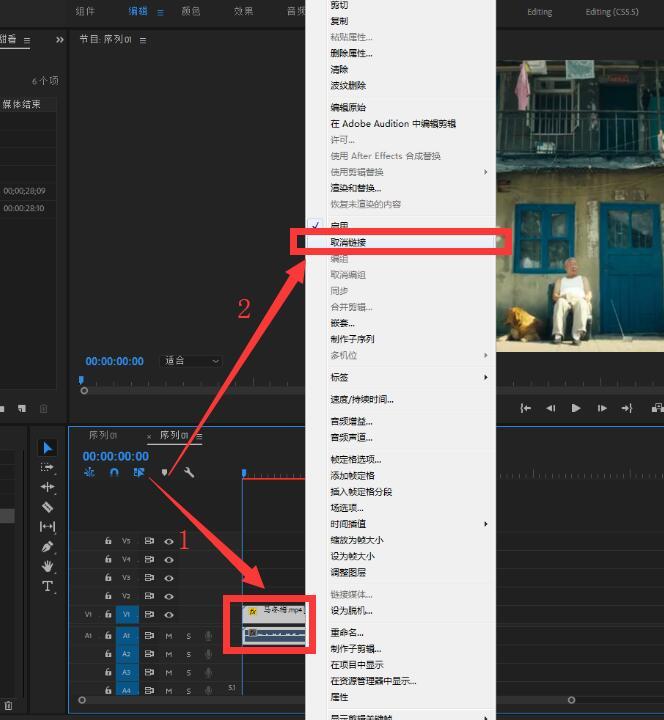Viewport: 664px width, 720px height.
Task: Select the Slip tool
Action: (47, 526)
